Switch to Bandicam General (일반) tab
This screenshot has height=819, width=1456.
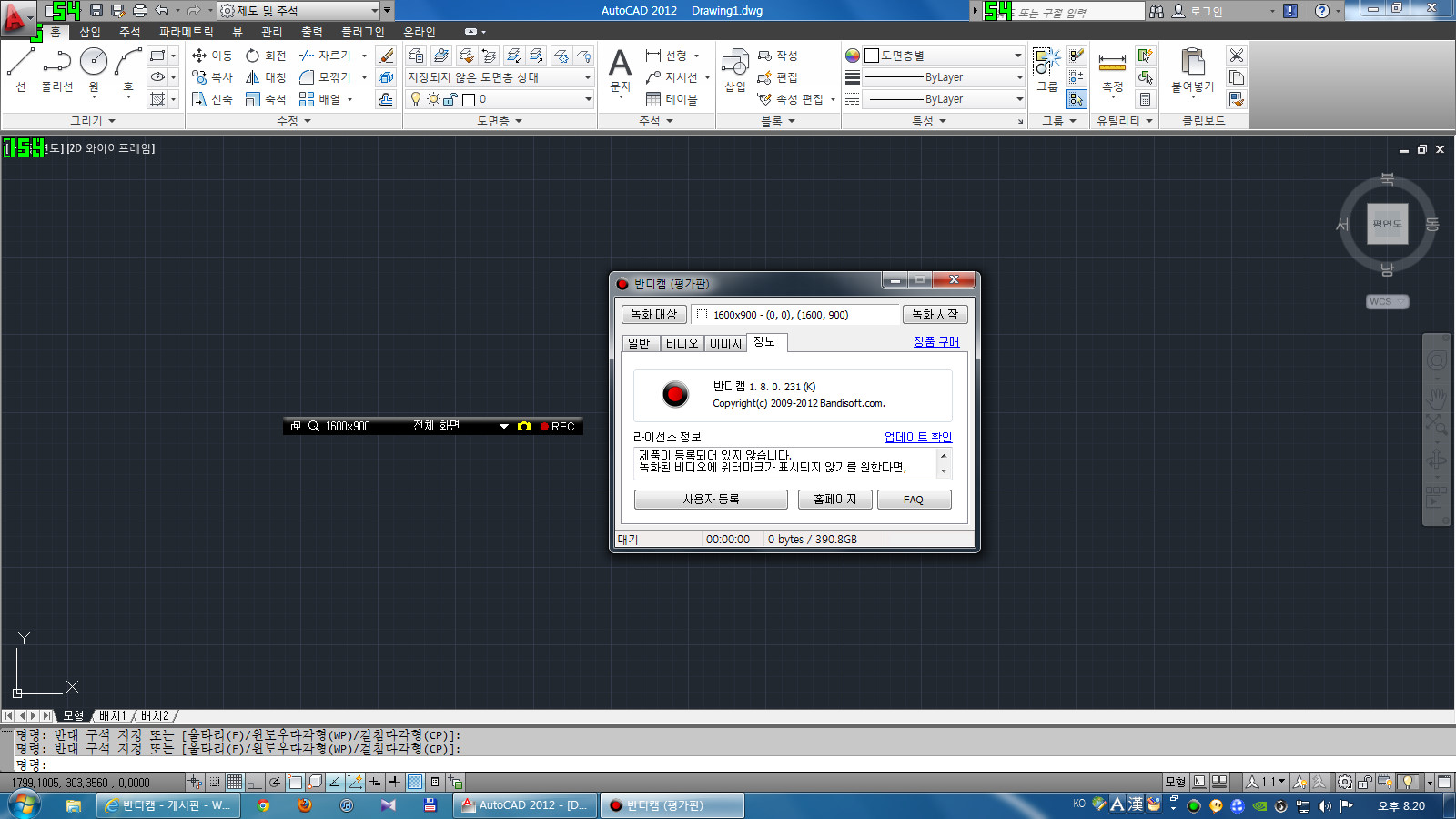point(639,343)
